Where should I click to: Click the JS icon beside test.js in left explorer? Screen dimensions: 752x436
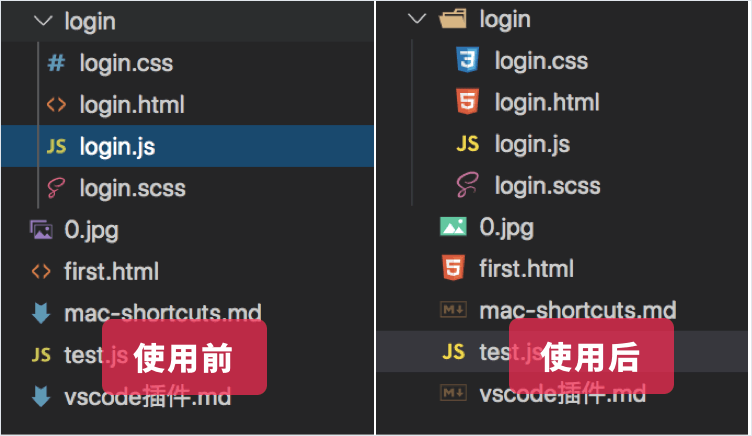41,355
